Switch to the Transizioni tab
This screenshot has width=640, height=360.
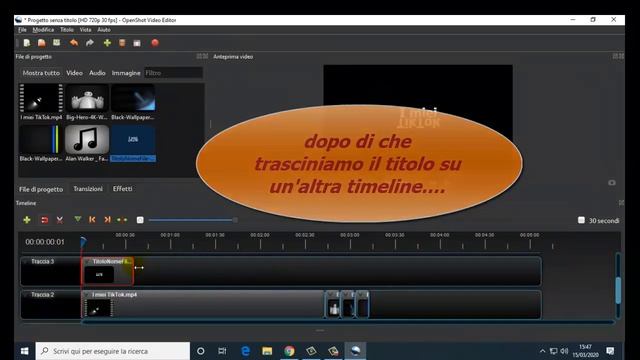[88, 189]
